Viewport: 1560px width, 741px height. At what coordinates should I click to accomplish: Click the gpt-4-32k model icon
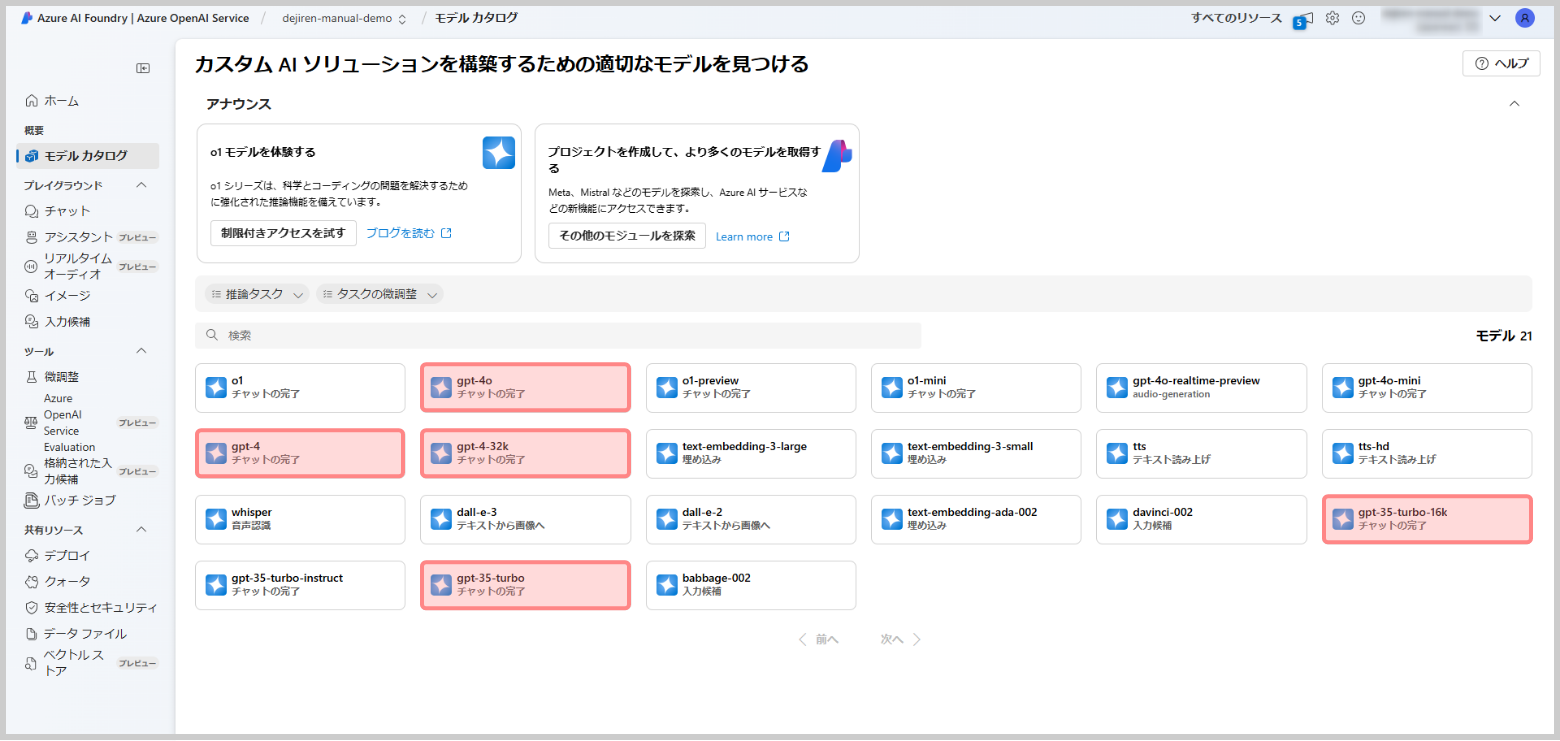coord(441,453)
